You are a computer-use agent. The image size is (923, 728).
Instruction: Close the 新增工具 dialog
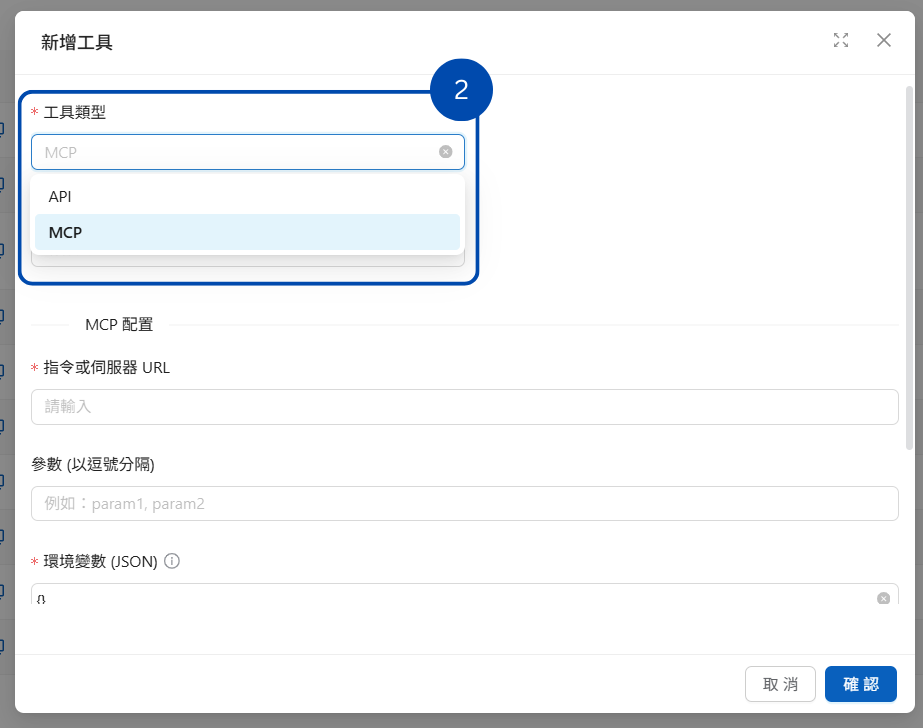[883, 40]
